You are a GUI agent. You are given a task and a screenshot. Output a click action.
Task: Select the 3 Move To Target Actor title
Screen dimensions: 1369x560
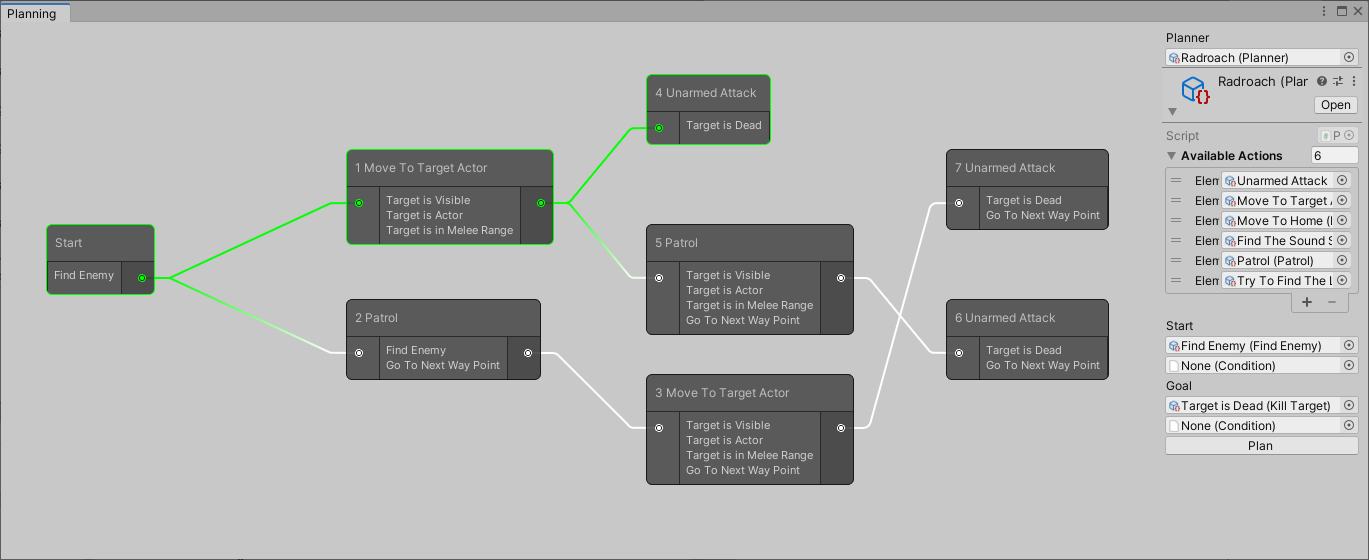click(x=721, y=393)
